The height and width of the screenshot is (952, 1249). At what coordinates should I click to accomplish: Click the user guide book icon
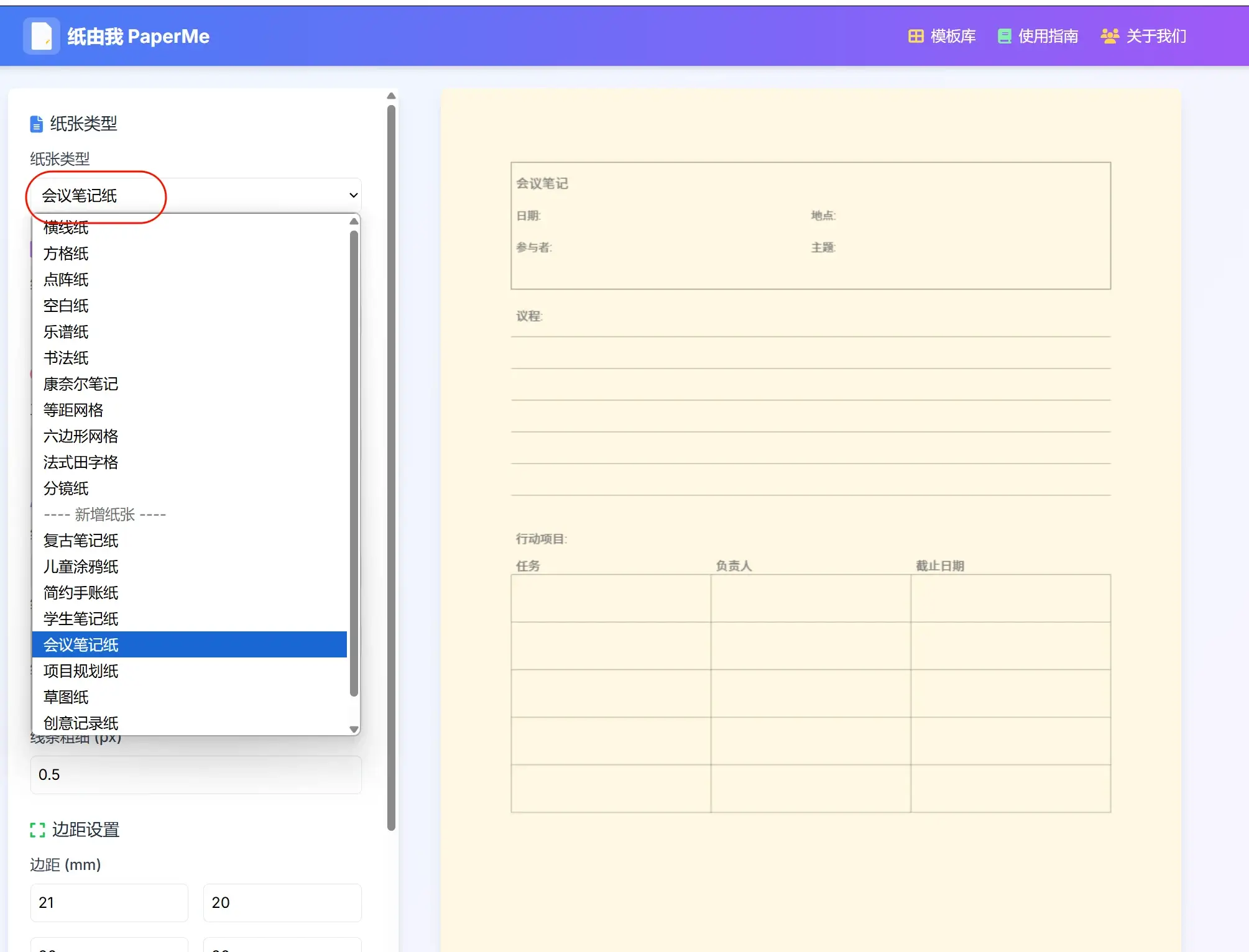1004,36
